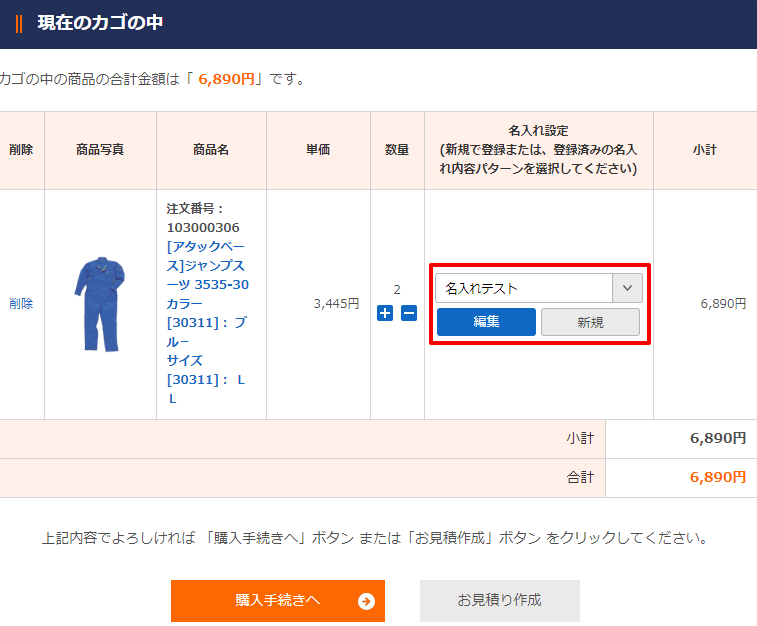Proceed with the orange 購入手続きへ button text
Screen dimensions: 757x626
(x=278, y=600)
